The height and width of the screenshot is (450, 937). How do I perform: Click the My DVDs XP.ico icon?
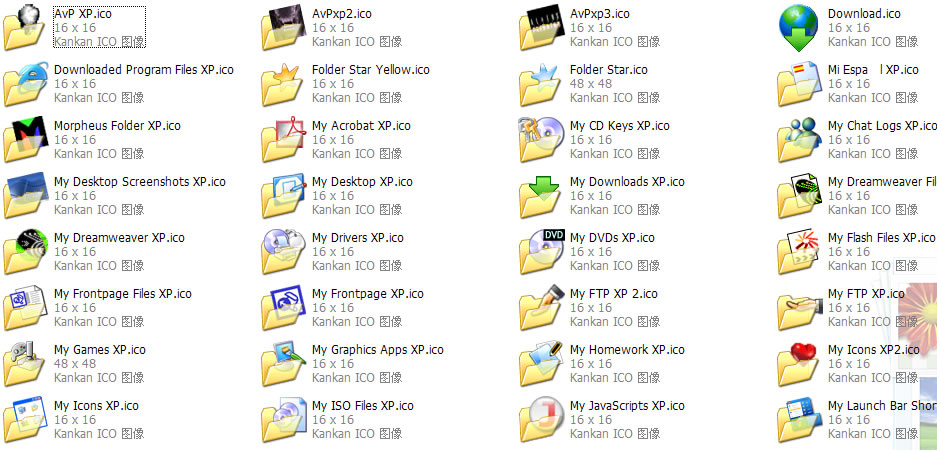coord(541,251)
